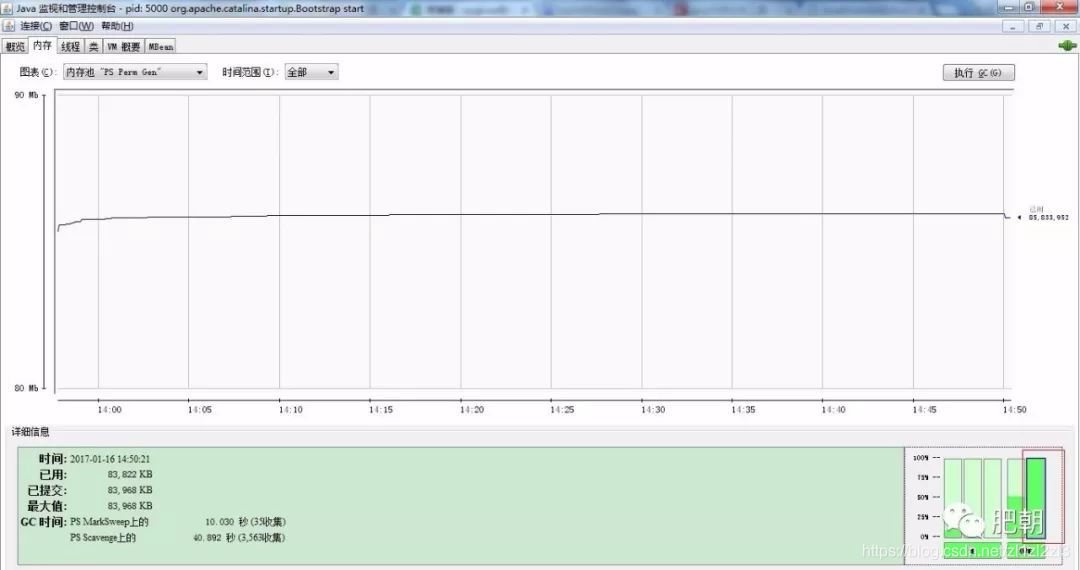Select the 内存 tab
The height and width of the screenshot is (570, 1080).
[x=43, y=45]
